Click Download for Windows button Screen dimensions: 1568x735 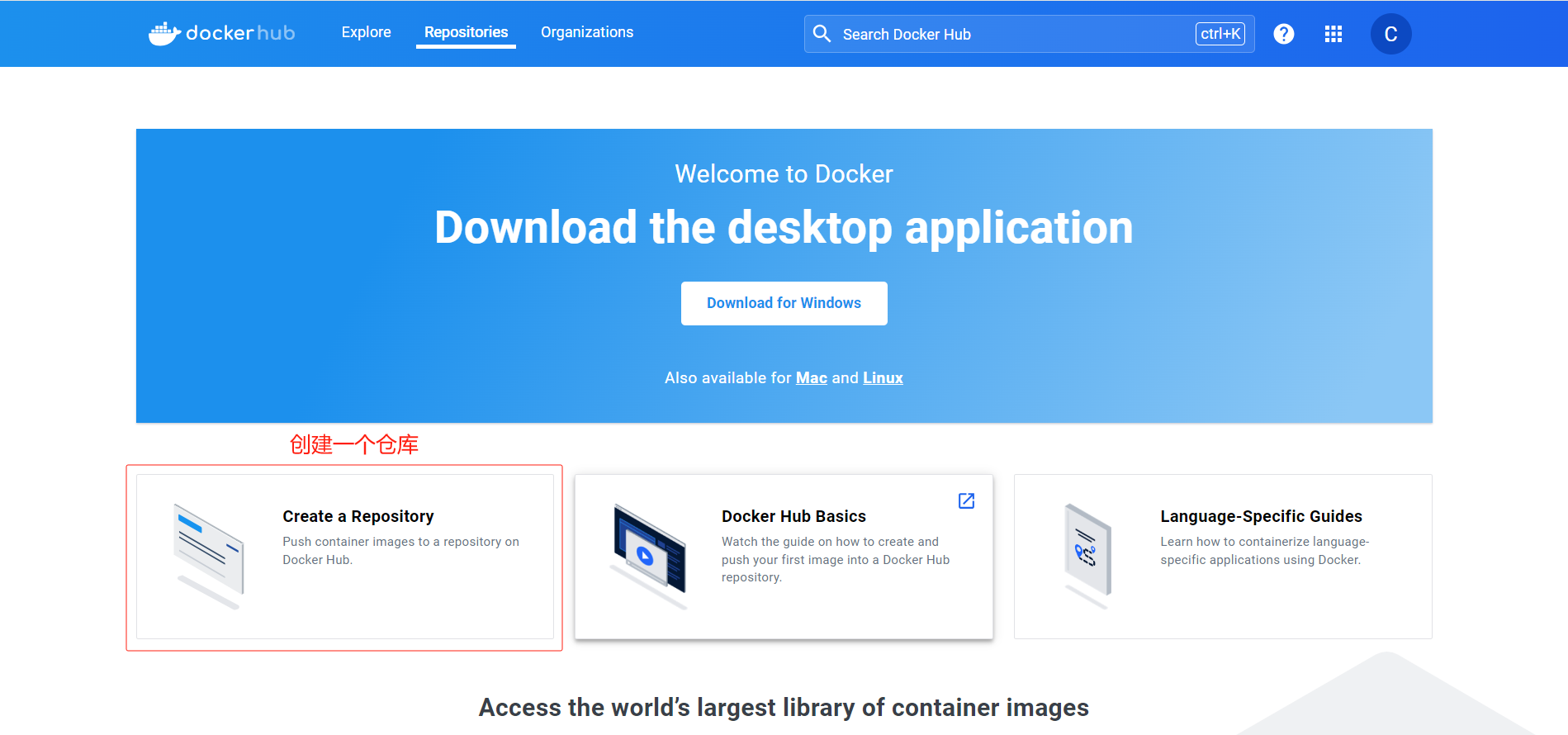click(x=784, y=303)
